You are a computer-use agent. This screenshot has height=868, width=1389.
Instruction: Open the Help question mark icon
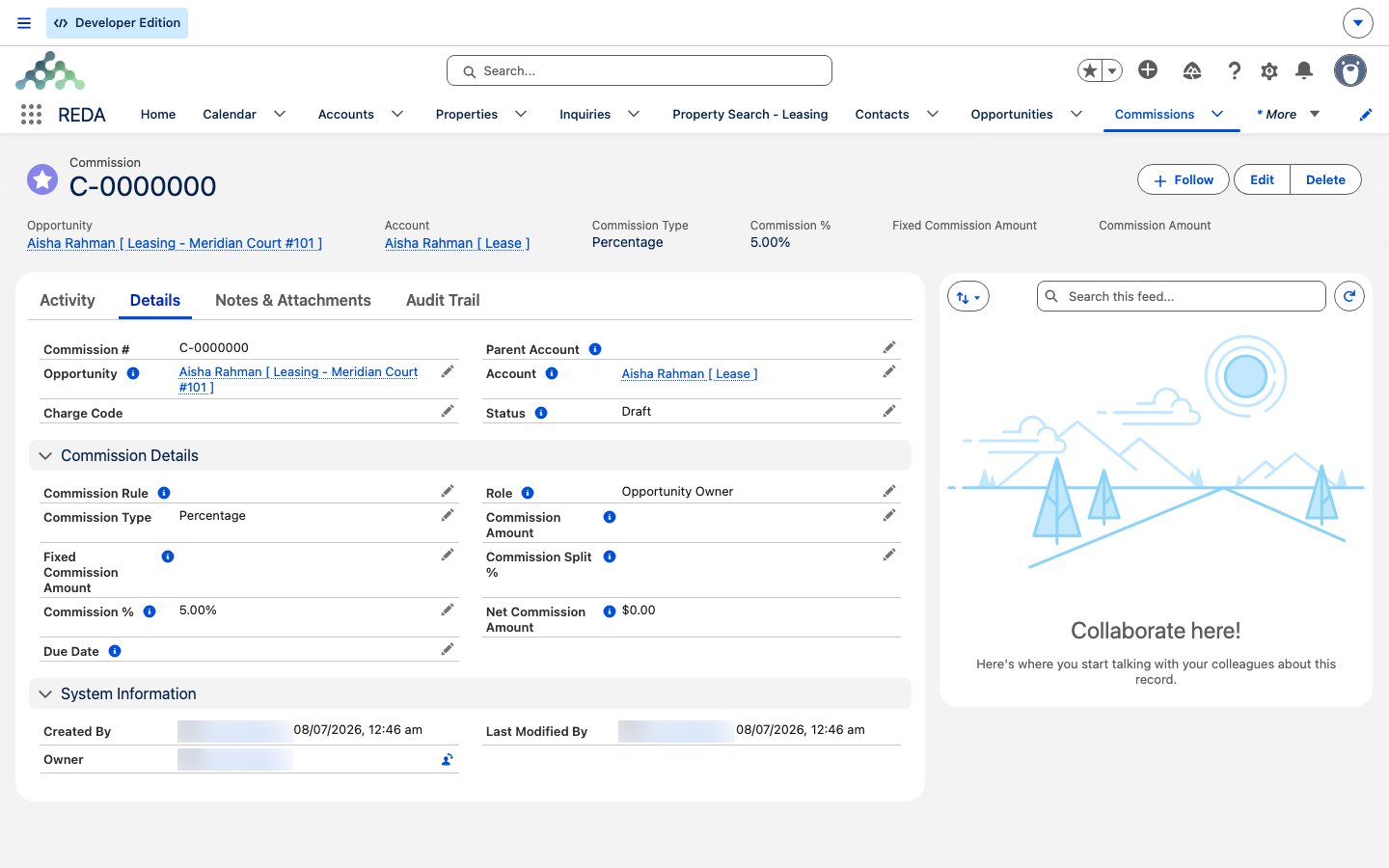[x=1234, y=70]
